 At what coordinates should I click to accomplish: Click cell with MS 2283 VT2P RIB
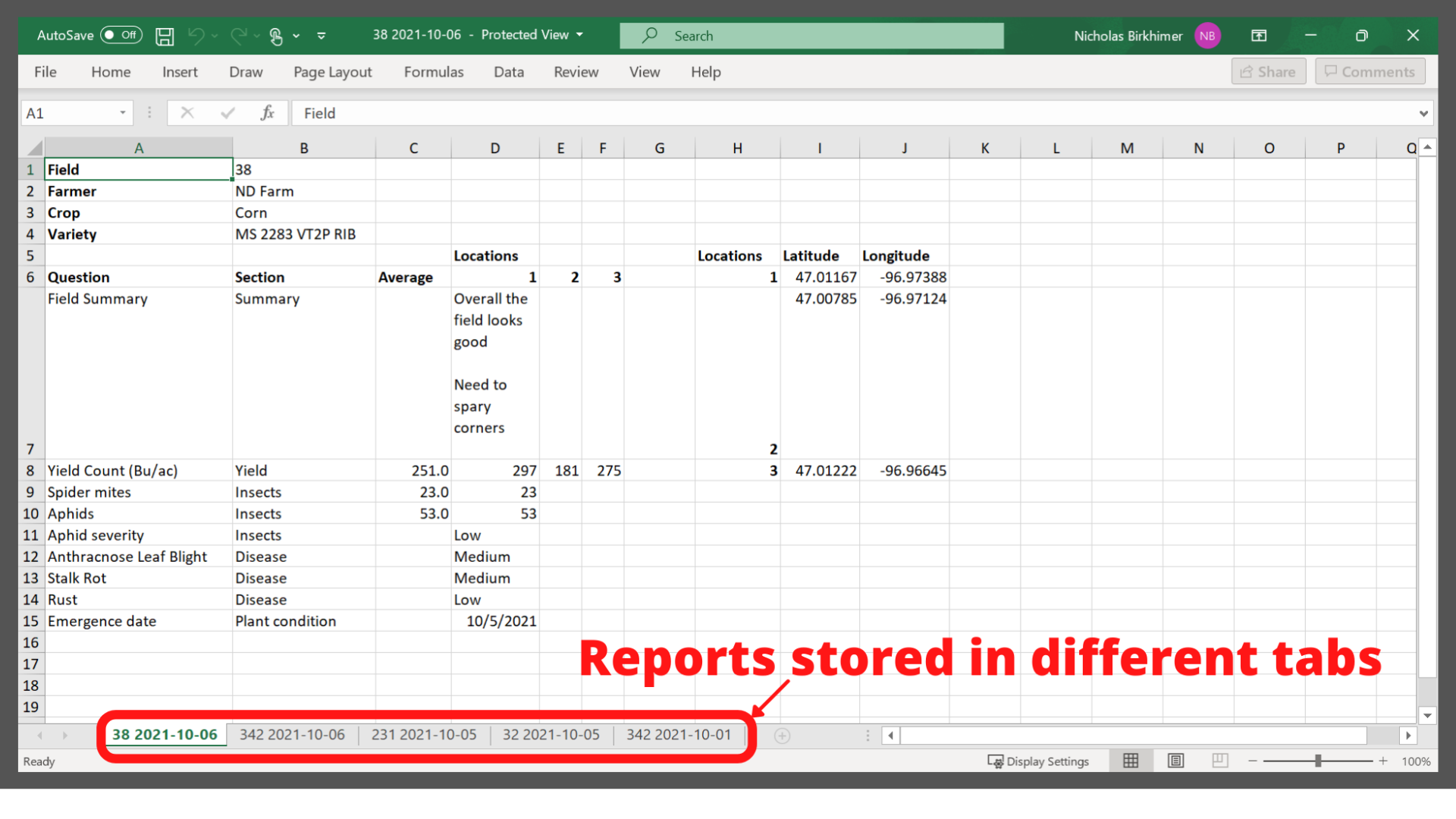pos(303,234)
